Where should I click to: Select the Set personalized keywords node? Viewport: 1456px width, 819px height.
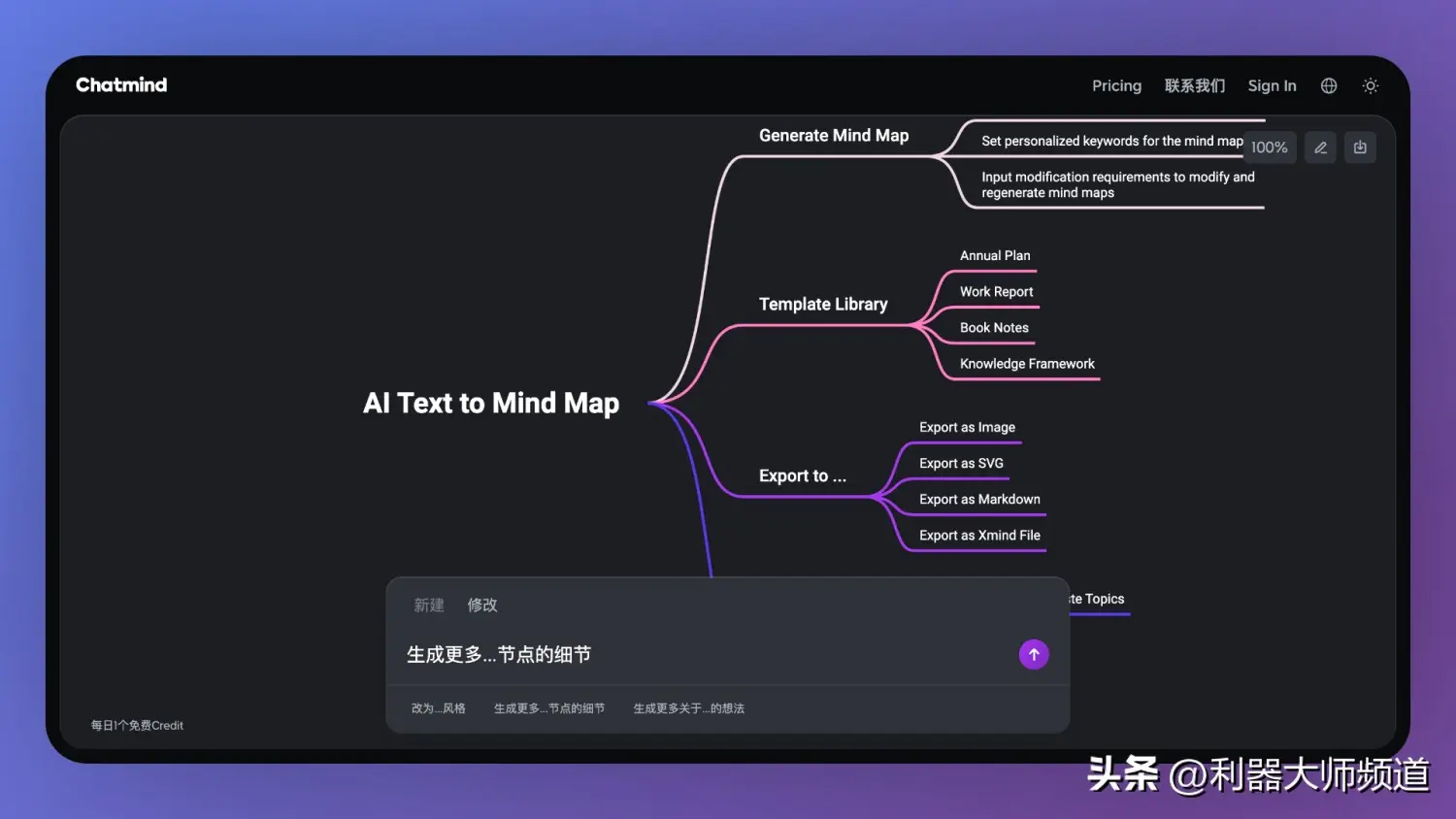(x=1112, y=141)
